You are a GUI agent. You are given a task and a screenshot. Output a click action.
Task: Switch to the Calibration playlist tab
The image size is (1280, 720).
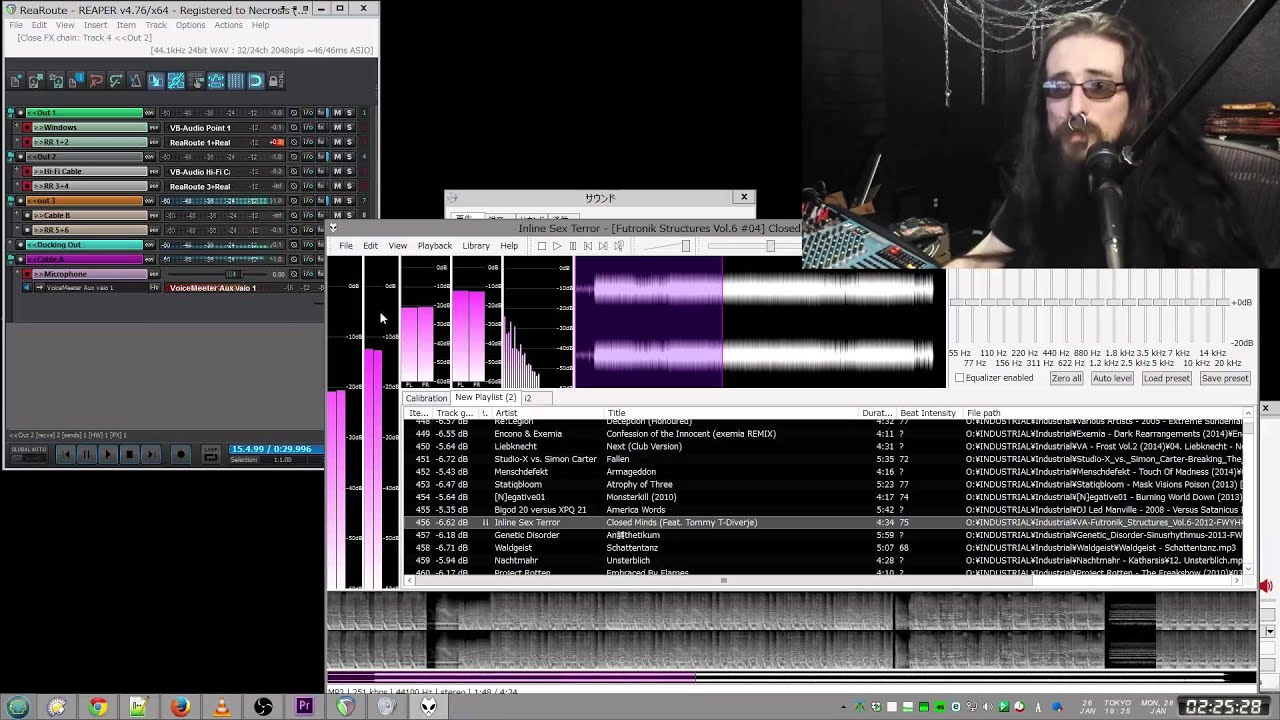tap(426, 398)
